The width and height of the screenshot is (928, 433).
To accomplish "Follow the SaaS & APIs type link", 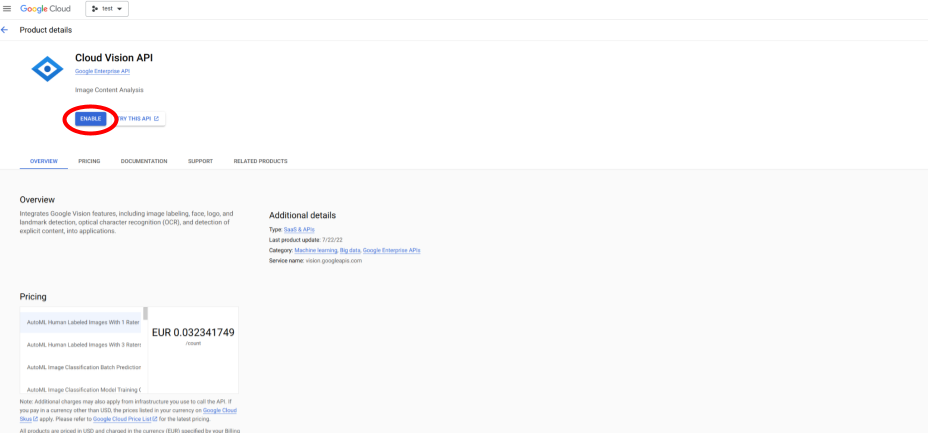I will 297,230.
